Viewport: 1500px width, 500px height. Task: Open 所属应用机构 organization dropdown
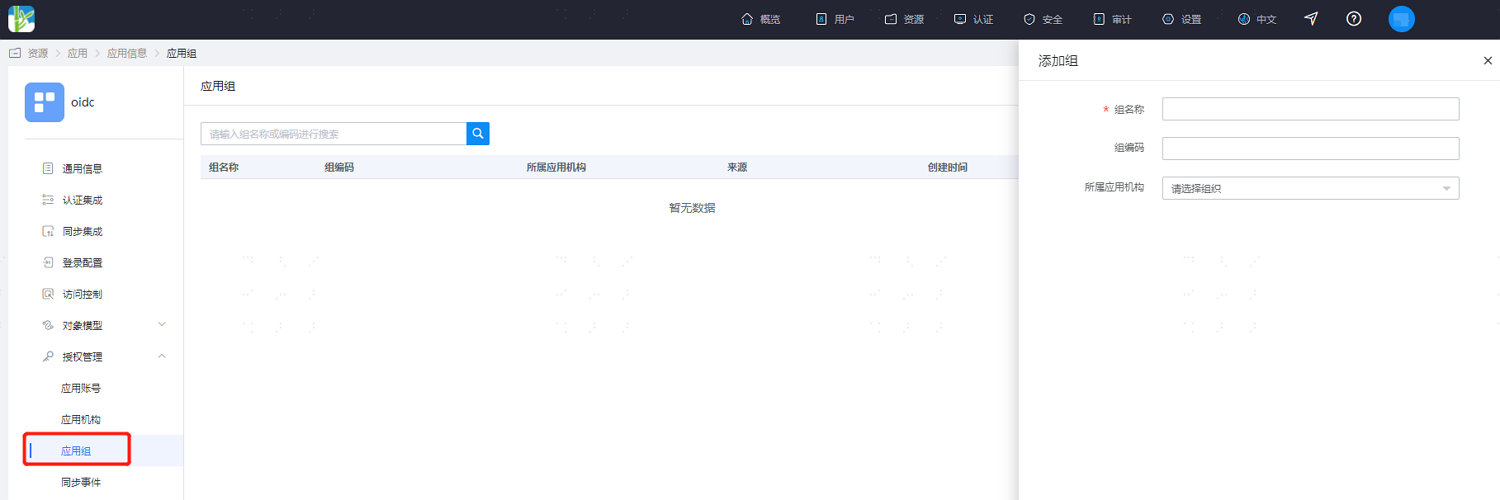1310,188
